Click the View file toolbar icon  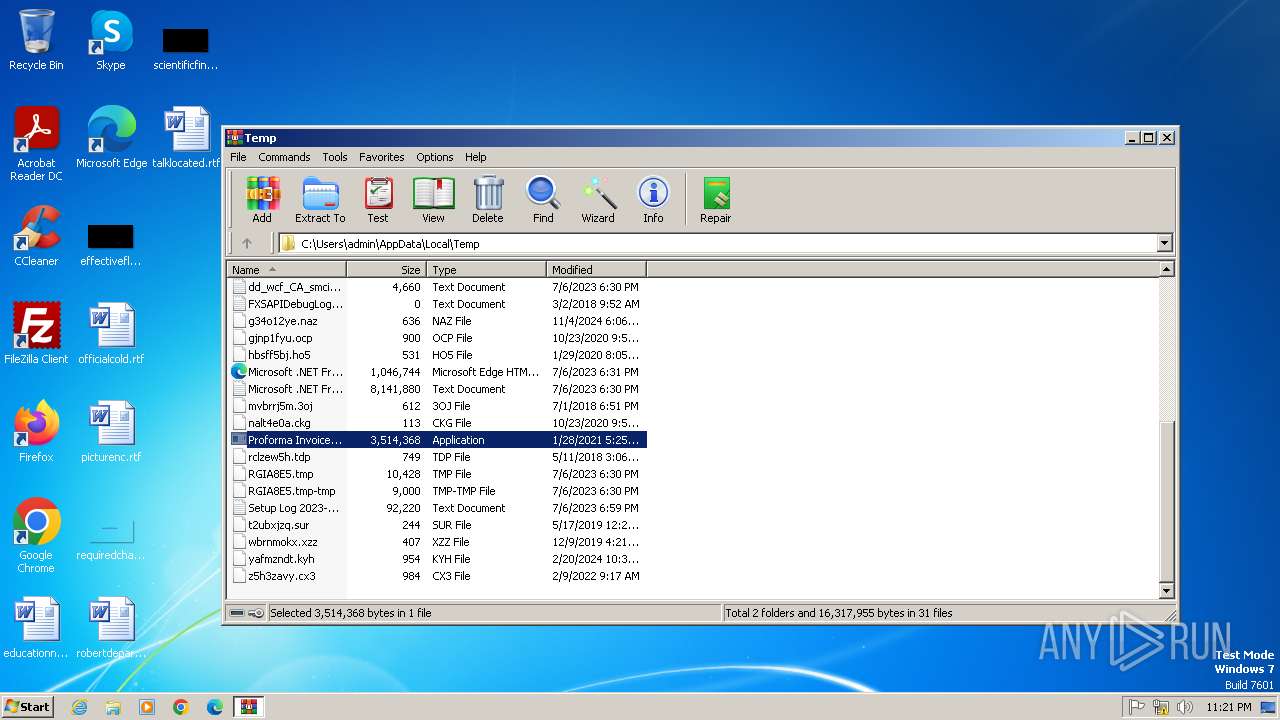(433, 200)
